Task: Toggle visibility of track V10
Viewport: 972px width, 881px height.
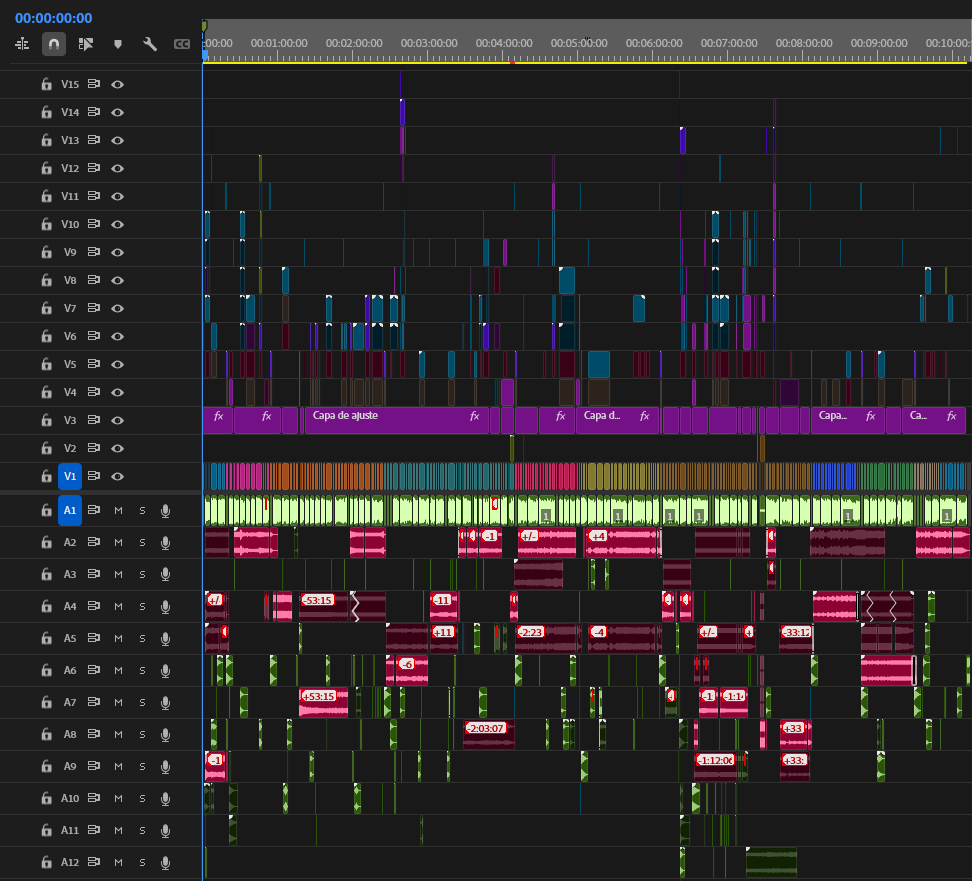Action: pyautogui.click(x=117, y=224)
